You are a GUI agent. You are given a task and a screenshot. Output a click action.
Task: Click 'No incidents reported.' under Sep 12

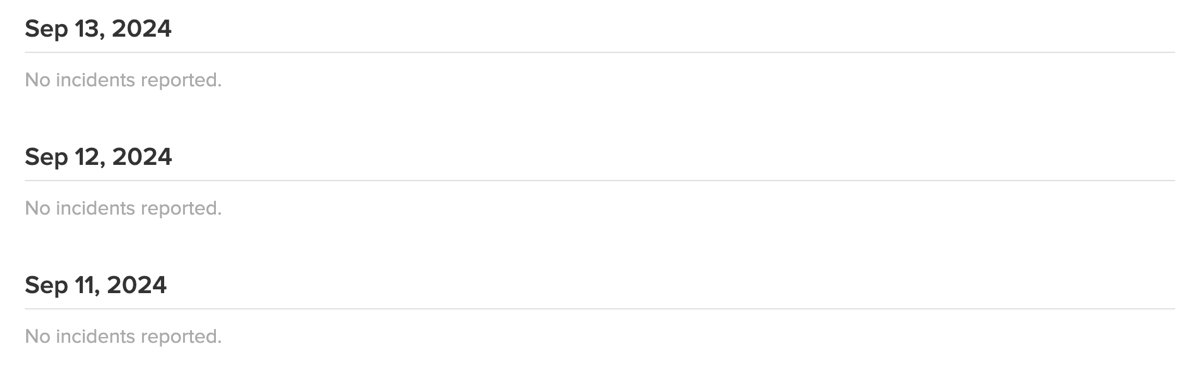[123, 208]
